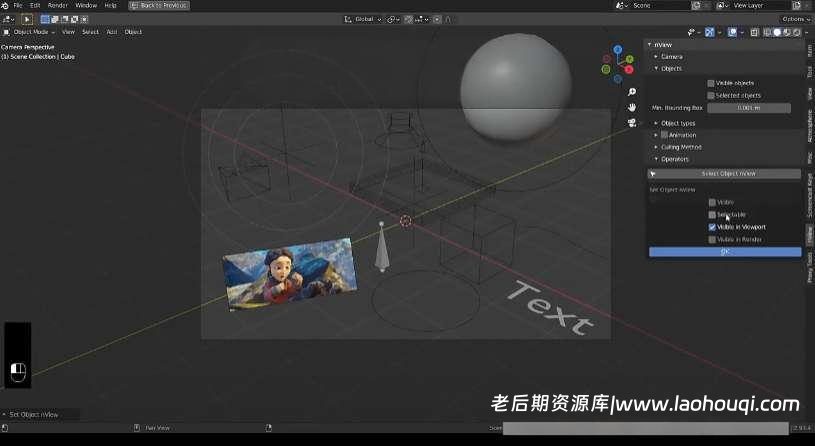The width and height of the screenshot is (815, 446).
Task: Click the Blender logo icon
Action: point(5,5)
